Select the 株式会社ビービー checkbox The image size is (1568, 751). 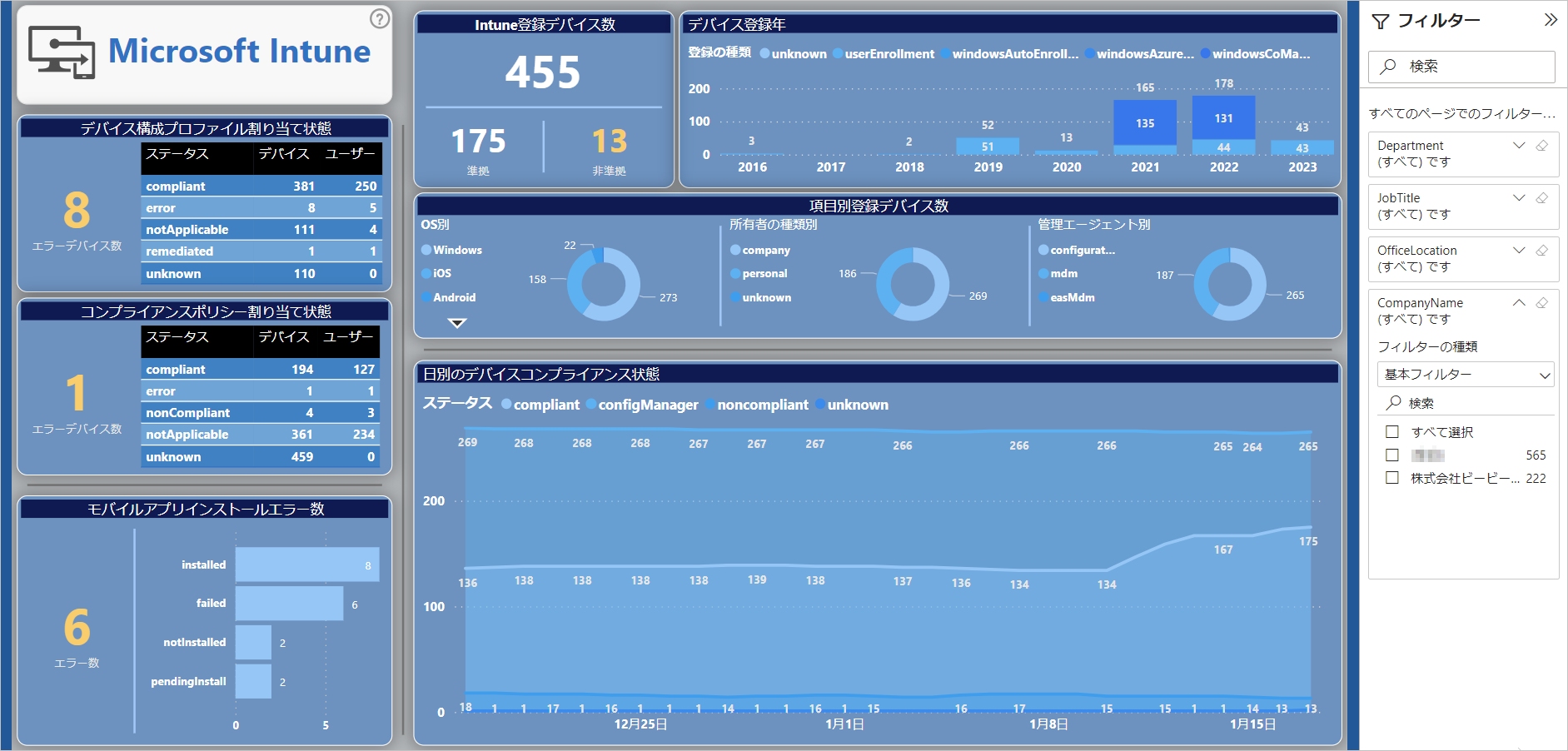click(x=1391, y=478)
